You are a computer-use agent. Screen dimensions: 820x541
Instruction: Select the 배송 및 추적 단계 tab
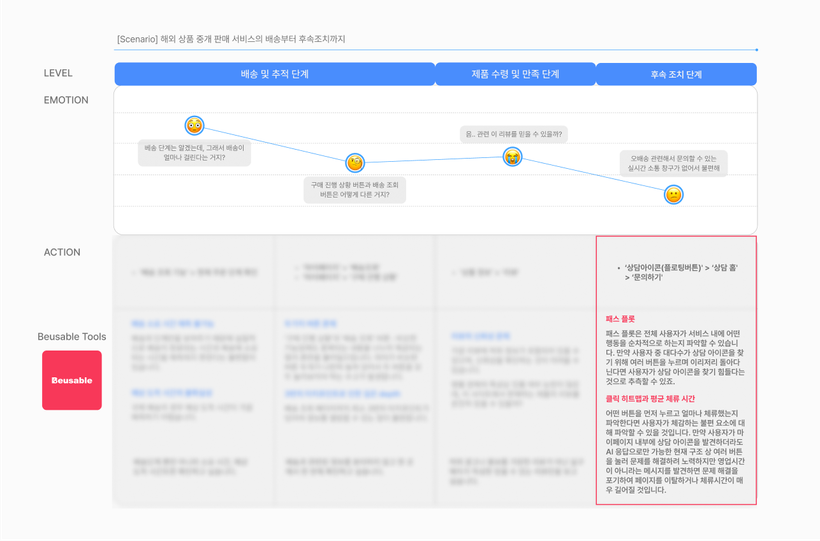tap(274, 74)
